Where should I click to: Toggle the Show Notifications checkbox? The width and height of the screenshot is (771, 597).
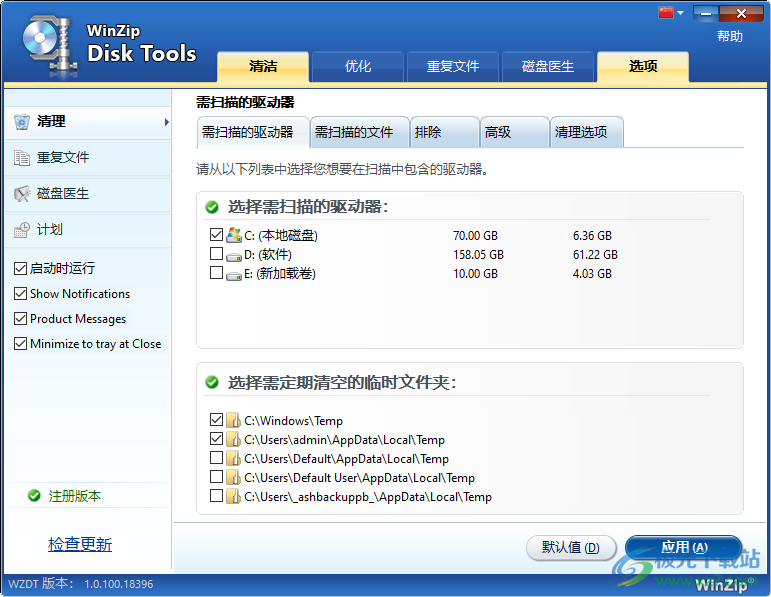click(x=20, y=294)
